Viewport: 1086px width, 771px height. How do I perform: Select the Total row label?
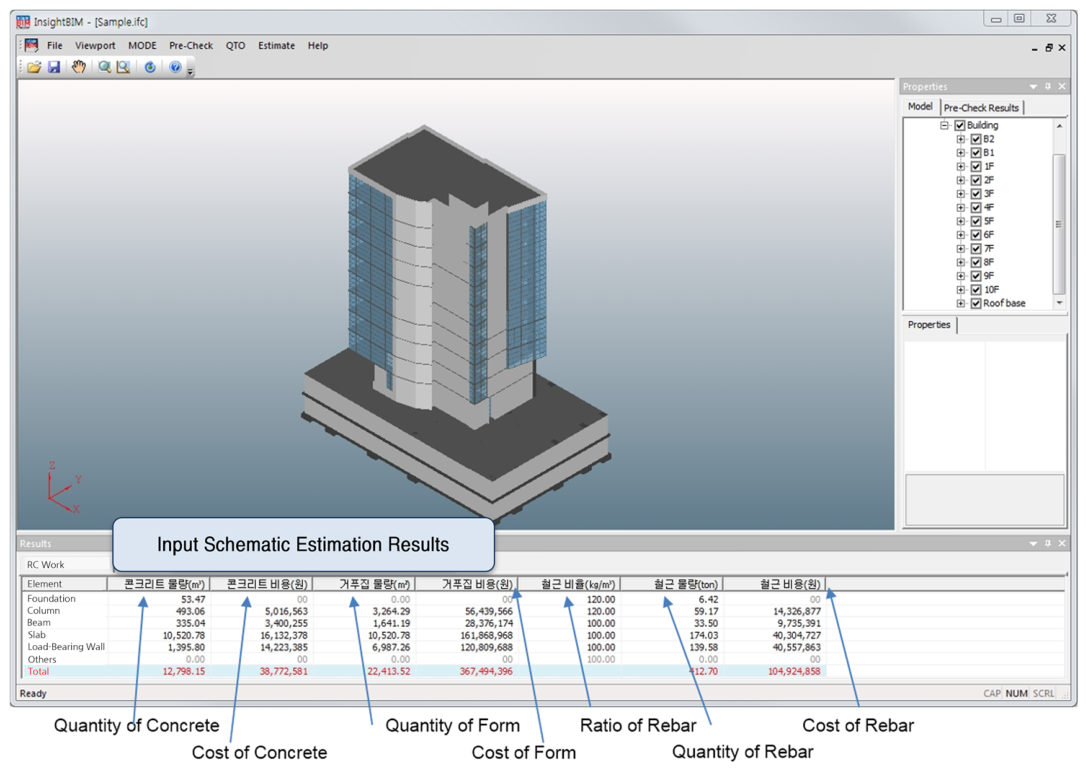coord(38,671)
